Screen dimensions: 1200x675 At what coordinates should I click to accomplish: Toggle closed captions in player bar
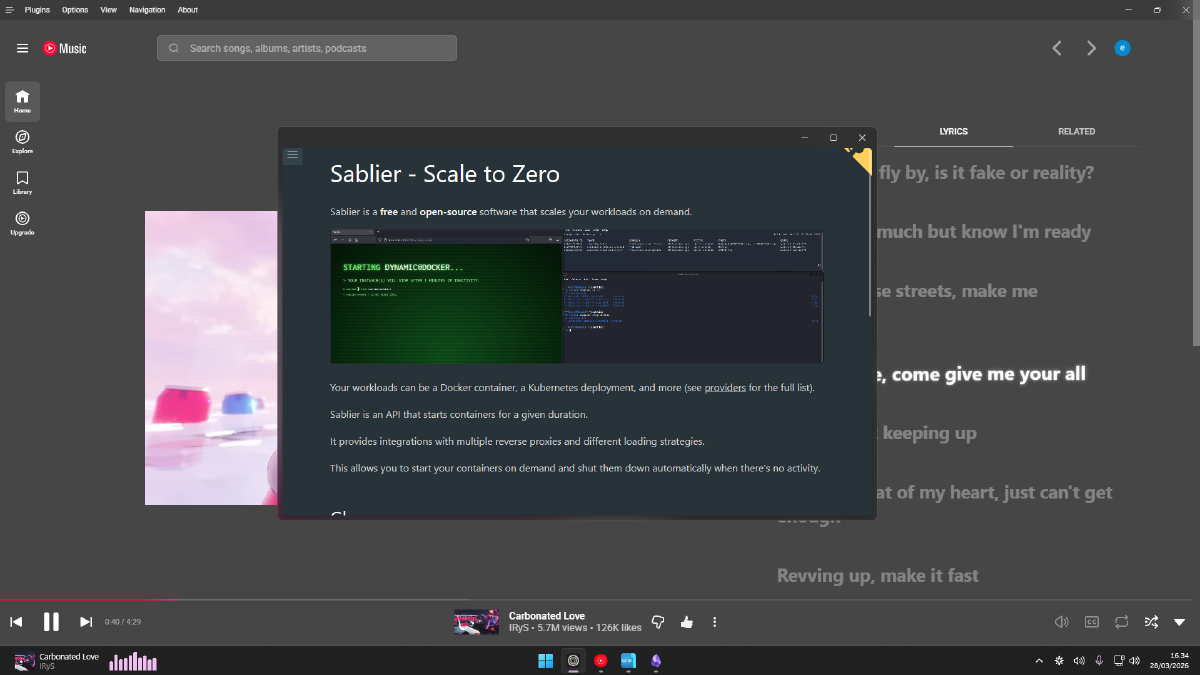click(1092, 622)
